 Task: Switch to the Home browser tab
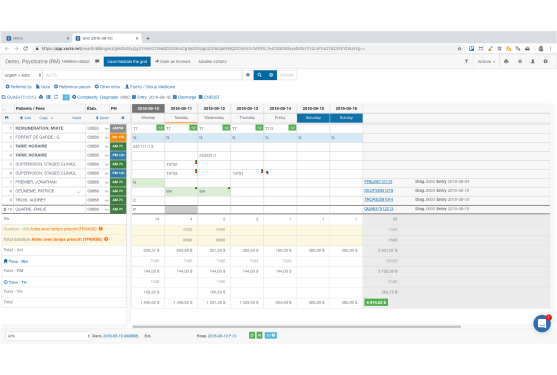coord(36,38)
